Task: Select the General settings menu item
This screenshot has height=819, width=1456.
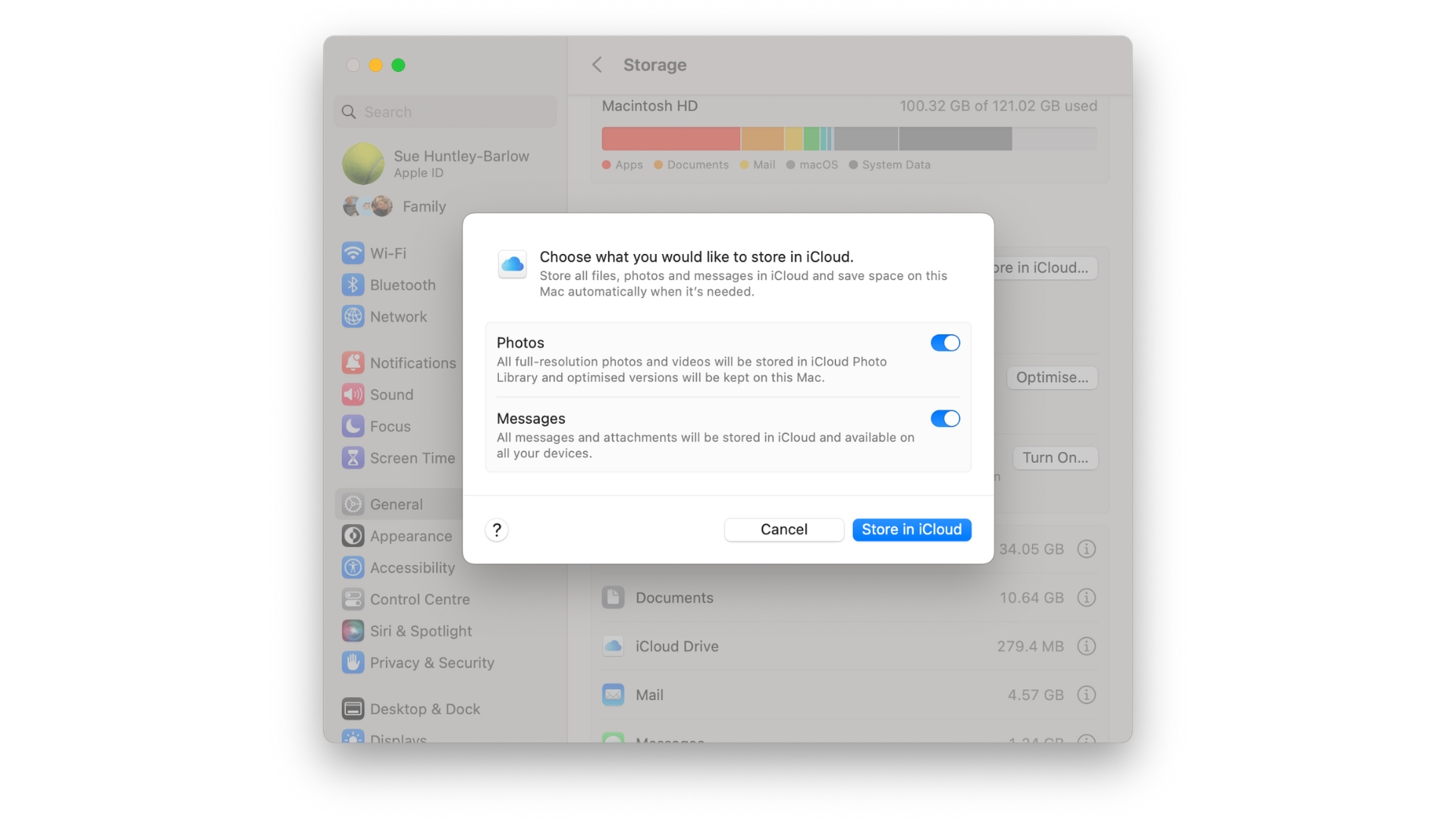Action: (396, 503)
